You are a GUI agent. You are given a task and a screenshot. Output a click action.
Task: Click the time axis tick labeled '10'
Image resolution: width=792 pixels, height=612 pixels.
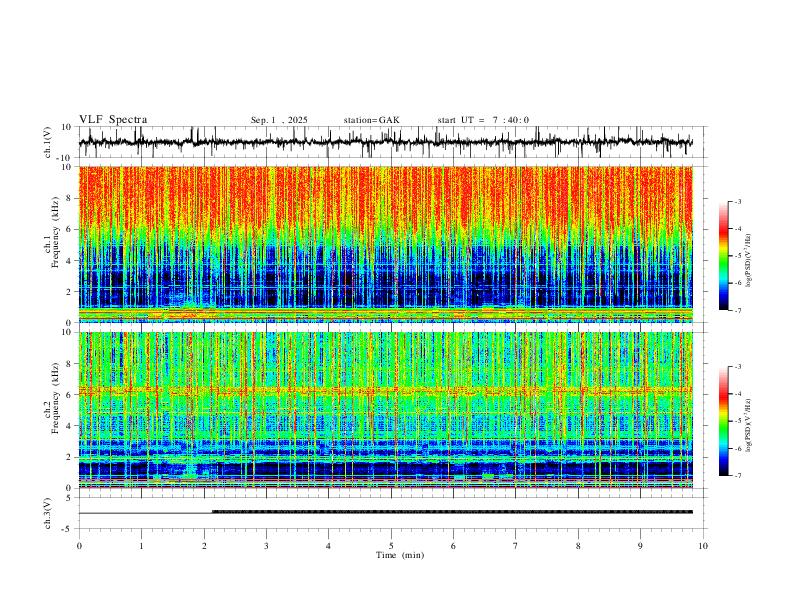tap(703, 546)
